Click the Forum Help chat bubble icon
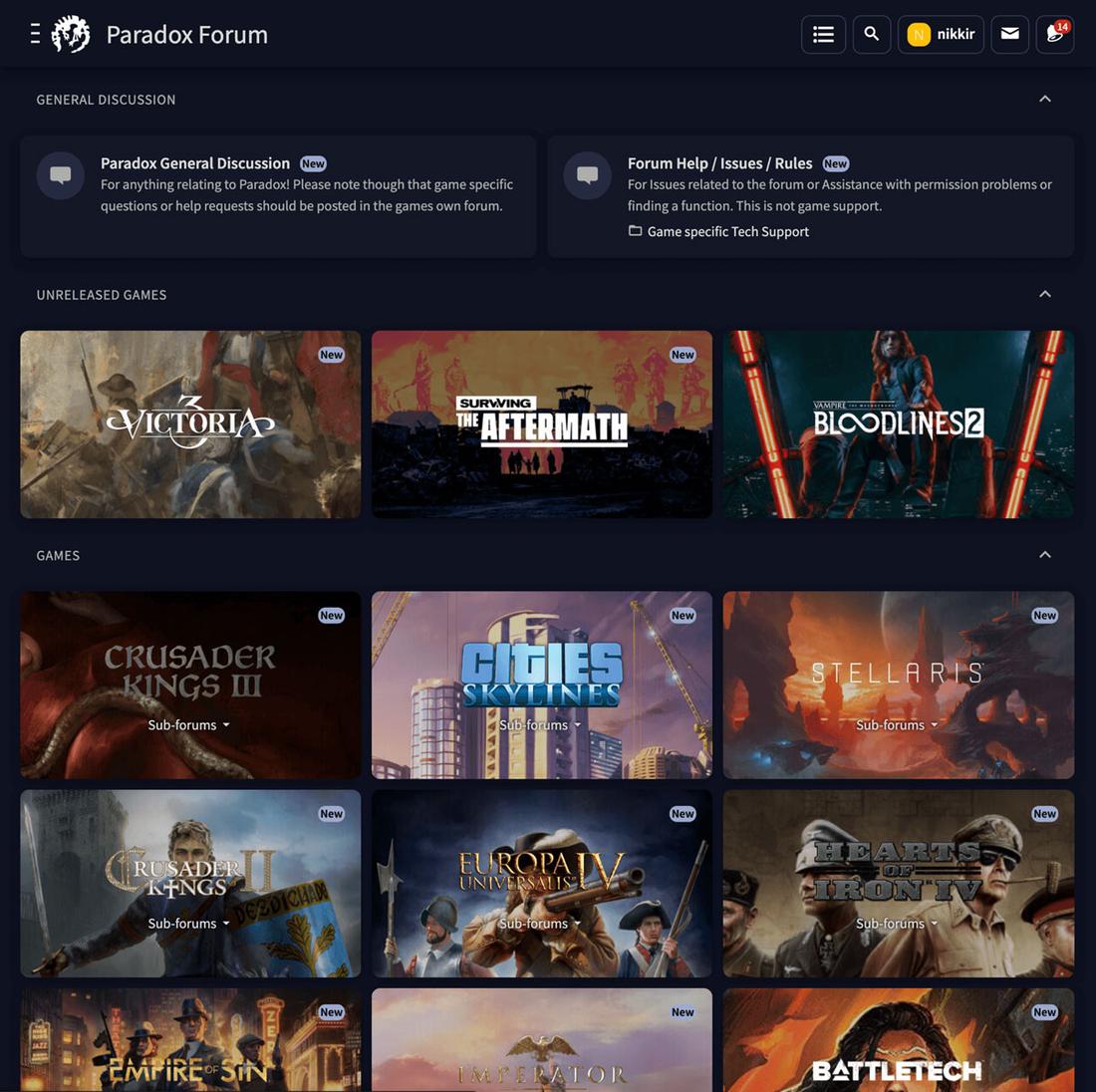The image size is (1096, 1092). pyautogui.click(x=588, y=175)
